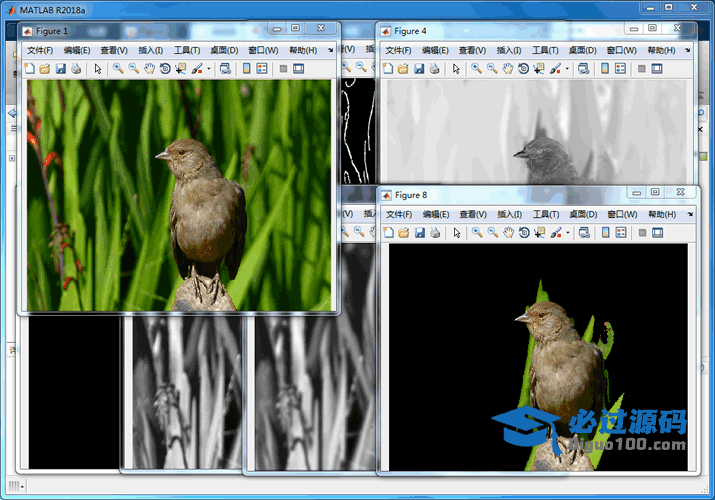The image size is (715, 500).
Task: Expand Brush tool color dropdown in Figure 1
Action: (208, 69)
